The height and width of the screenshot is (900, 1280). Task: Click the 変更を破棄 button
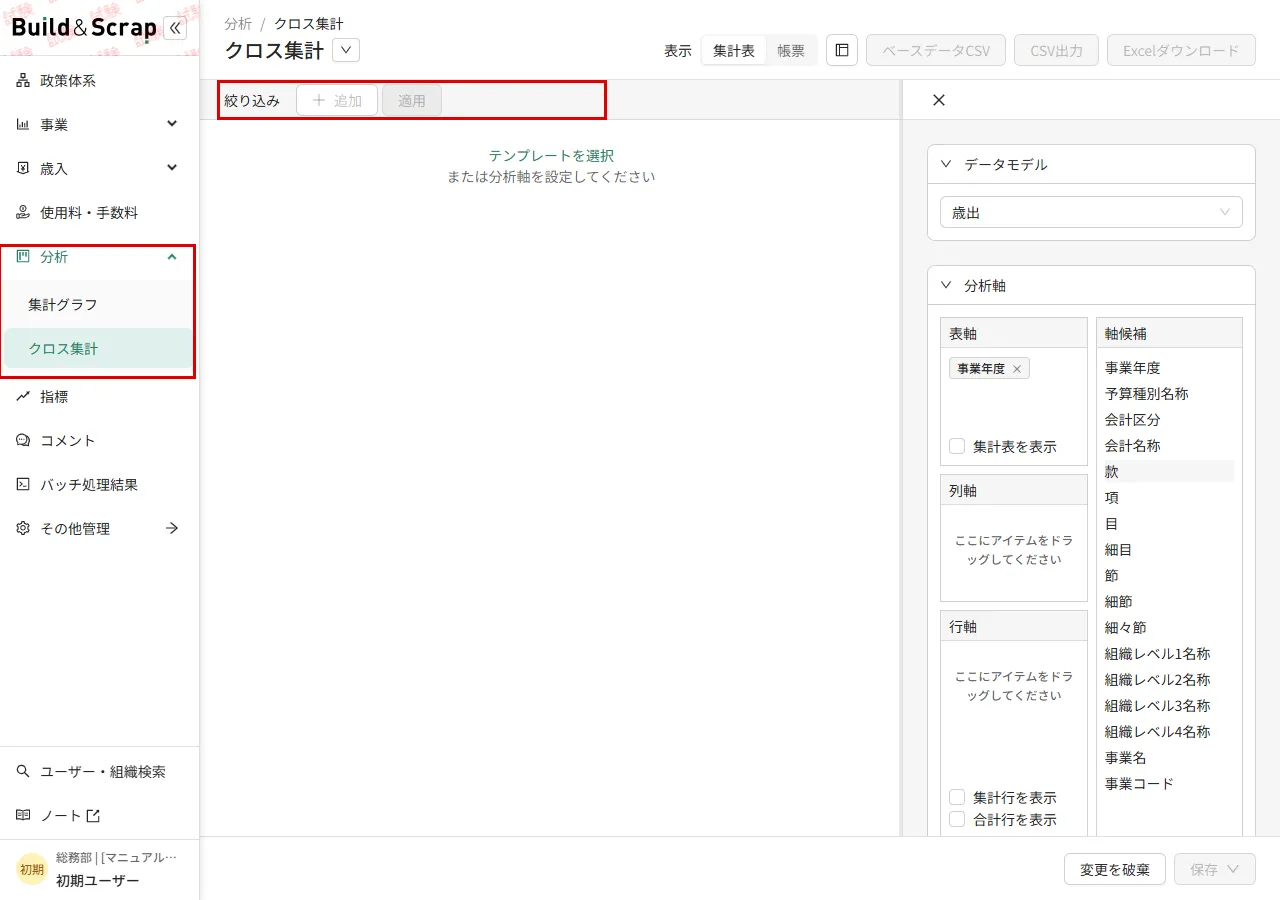click(x=1115, y=869)
